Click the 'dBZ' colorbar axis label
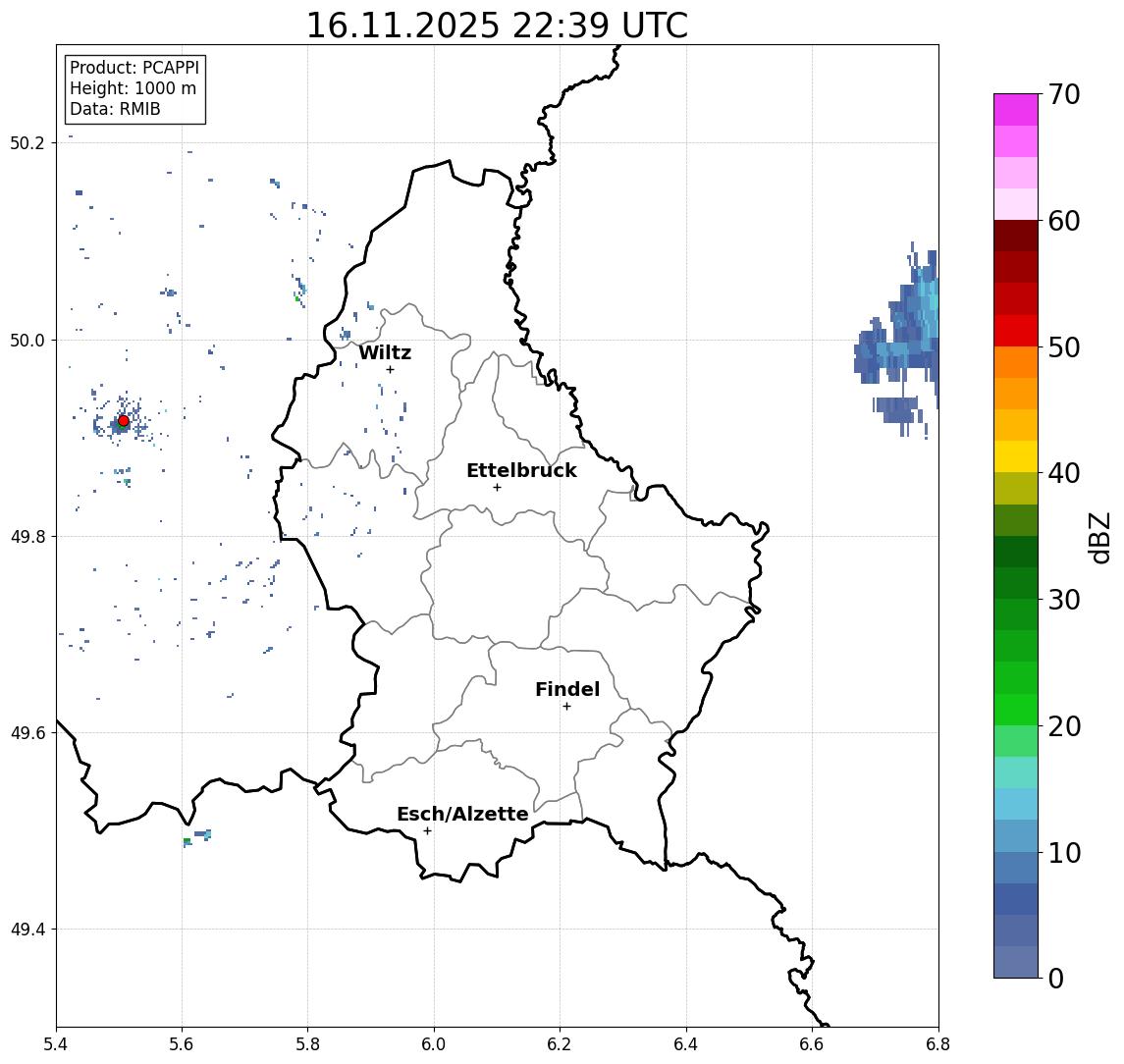The image size is (1124, 1064). click(1098, 537)
